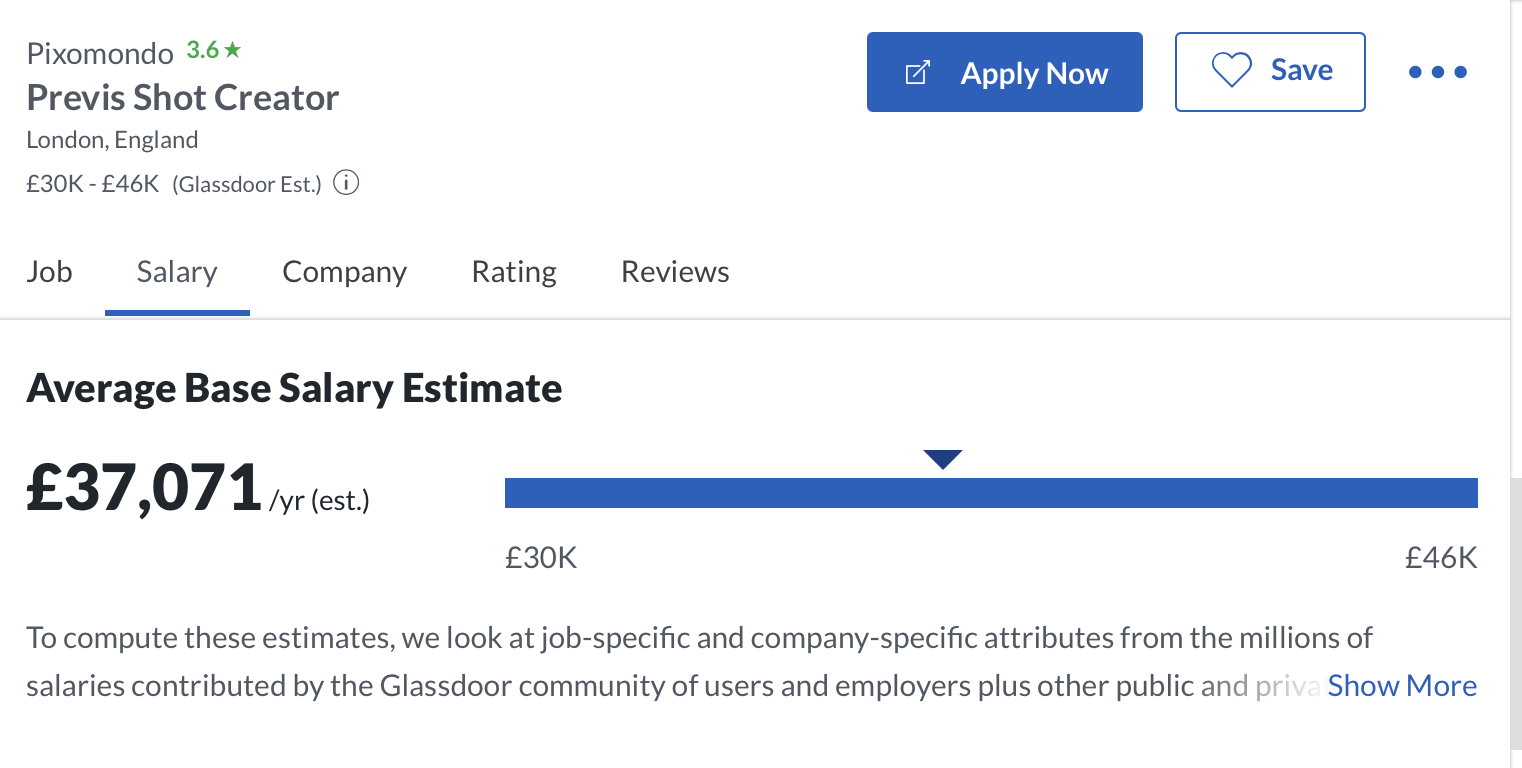The width and height of the screenshot is (1522, 768).
Task: Click the Previs Shot Creator job title
Action: (x=183, y=98)
